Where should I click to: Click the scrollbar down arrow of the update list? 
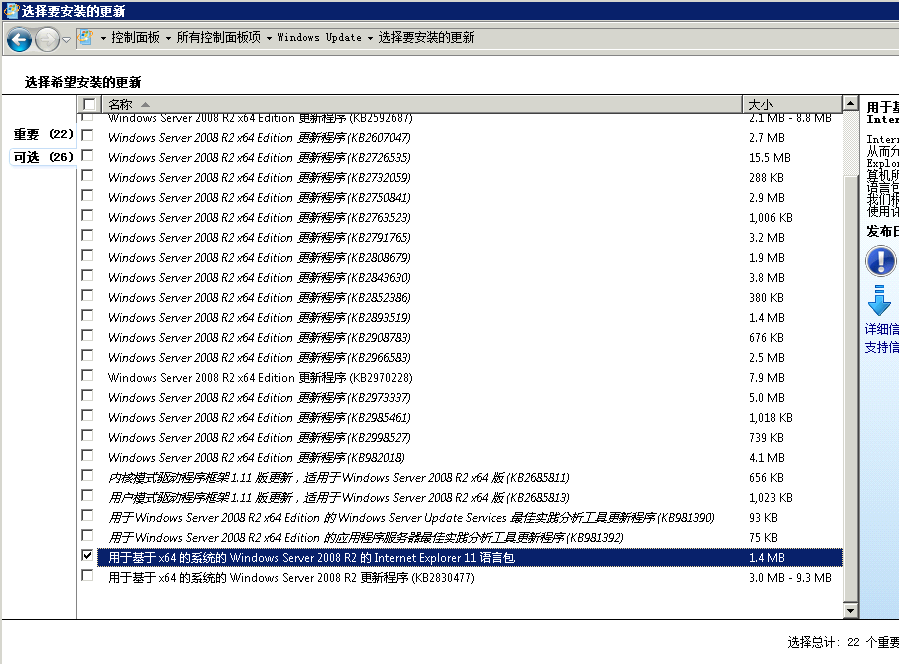pos(850,611)
